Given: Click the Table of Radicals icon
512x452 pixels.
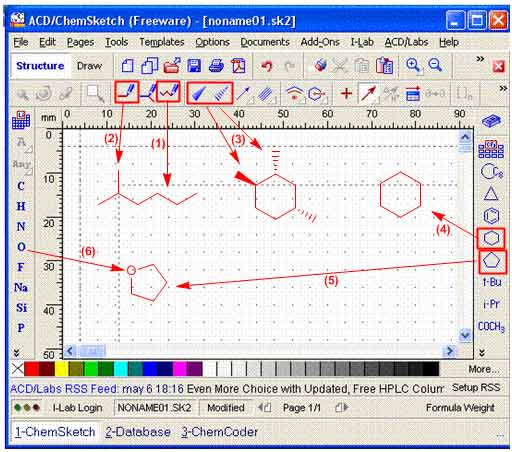Looking at the screenshot, I should pos(491,149).
